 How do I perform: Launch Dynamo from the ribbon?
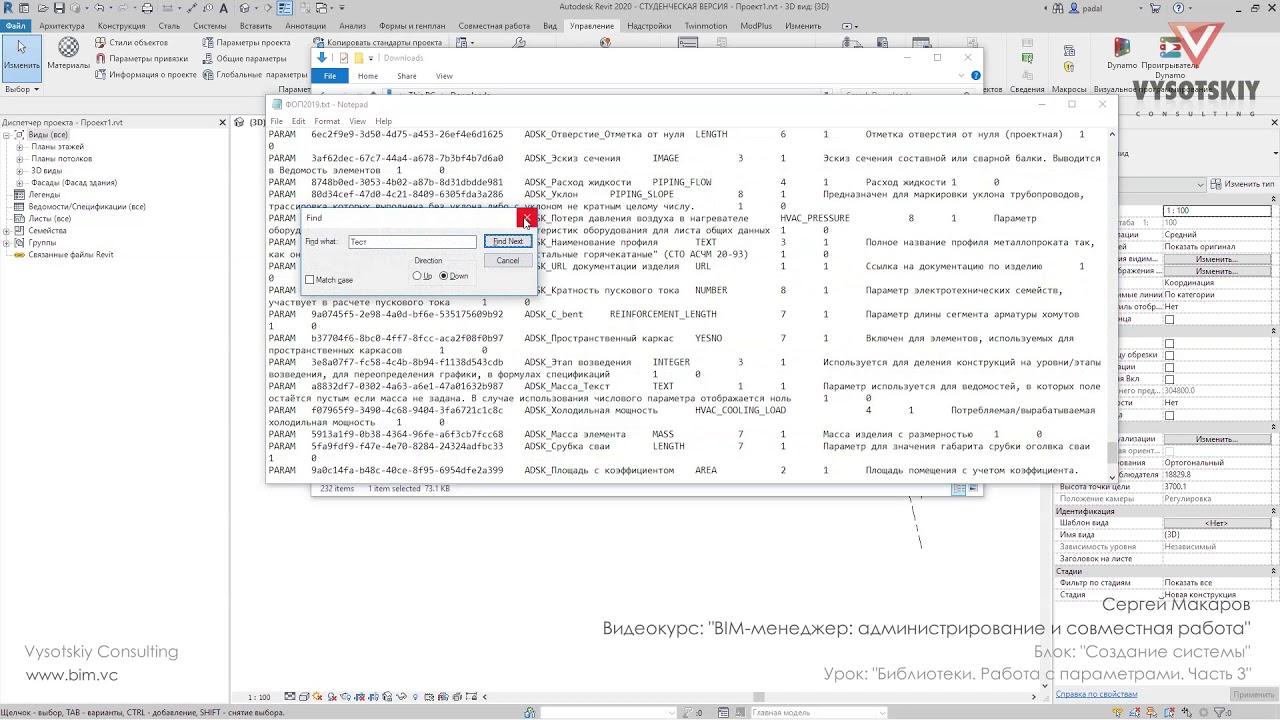coord(1122,55)
